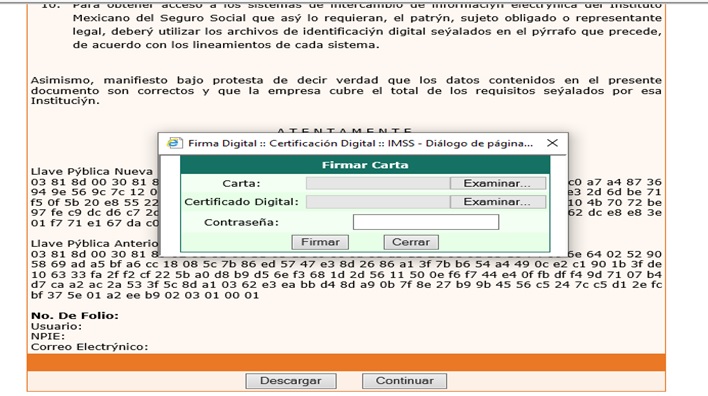Click the Carta label text

click(241, 183)
